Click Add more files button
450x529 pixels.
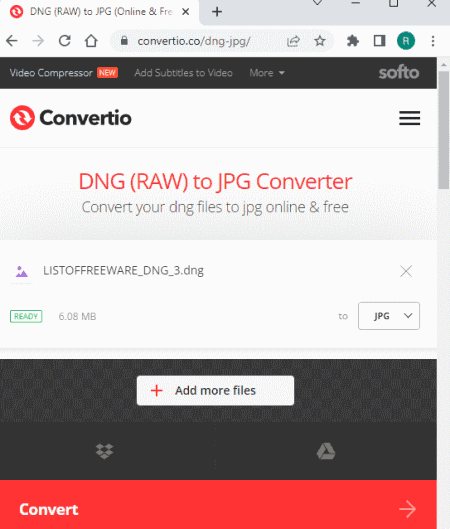point(215,390)
